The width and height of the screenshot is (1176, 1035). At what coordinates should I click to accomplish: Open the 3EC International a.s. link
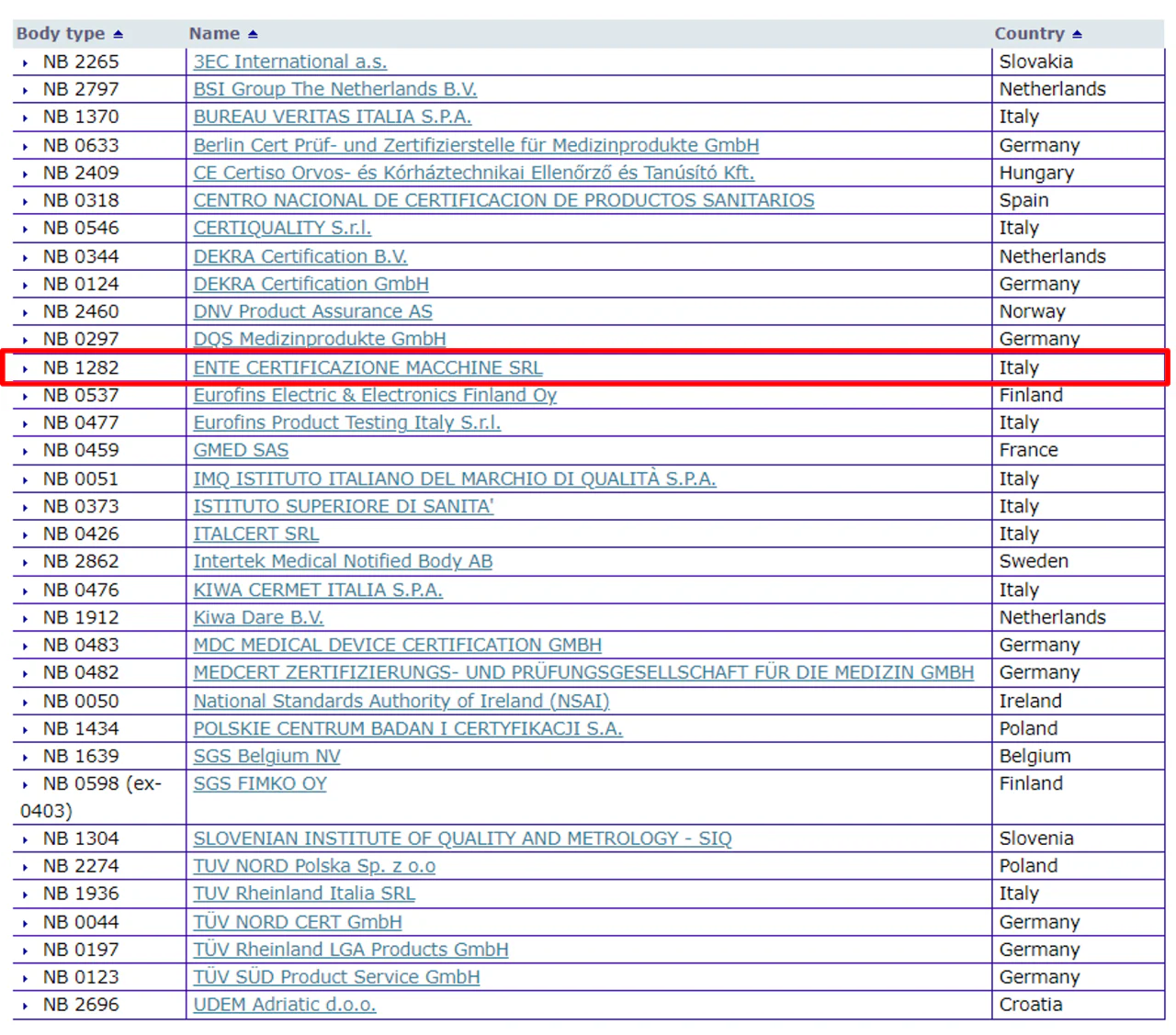(290, 62)
